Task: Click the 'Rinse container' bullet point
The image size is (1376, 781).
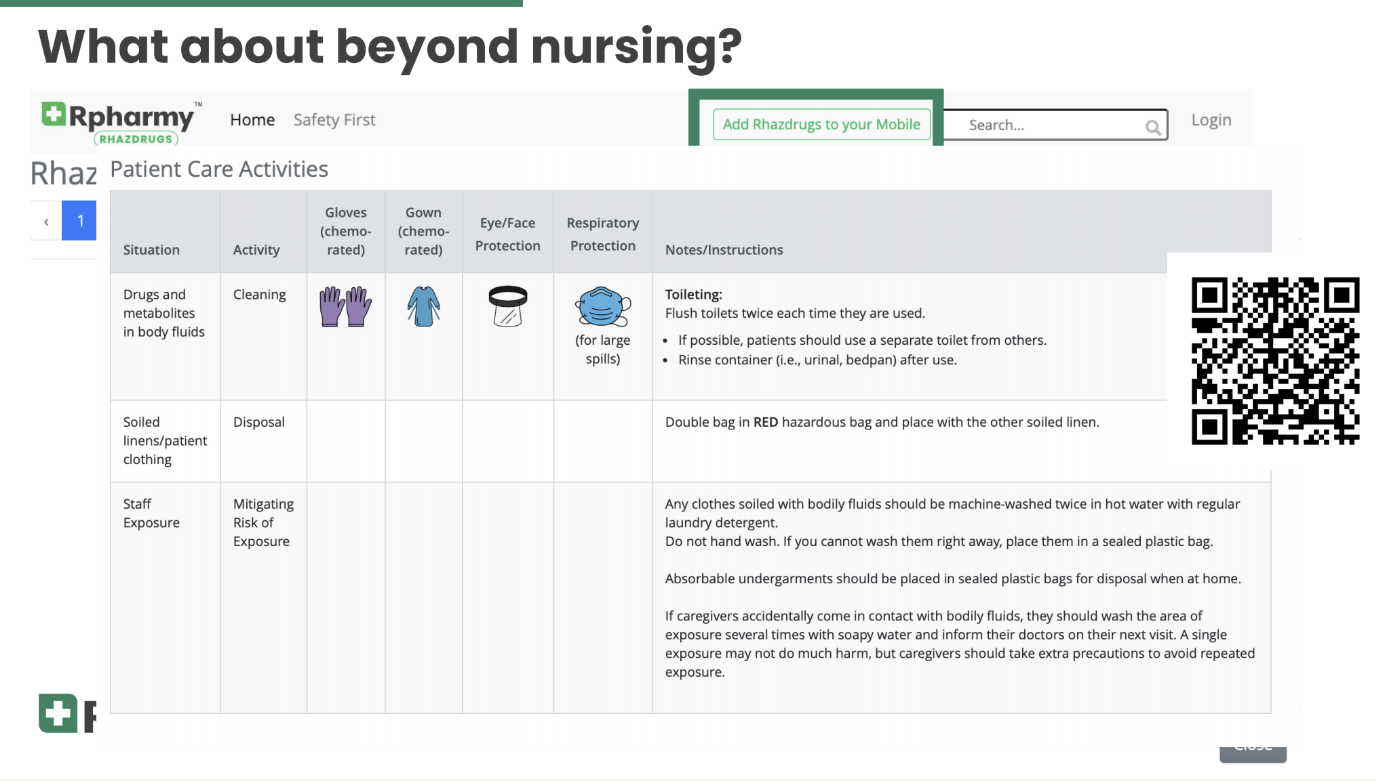Action: click(818, 359)
